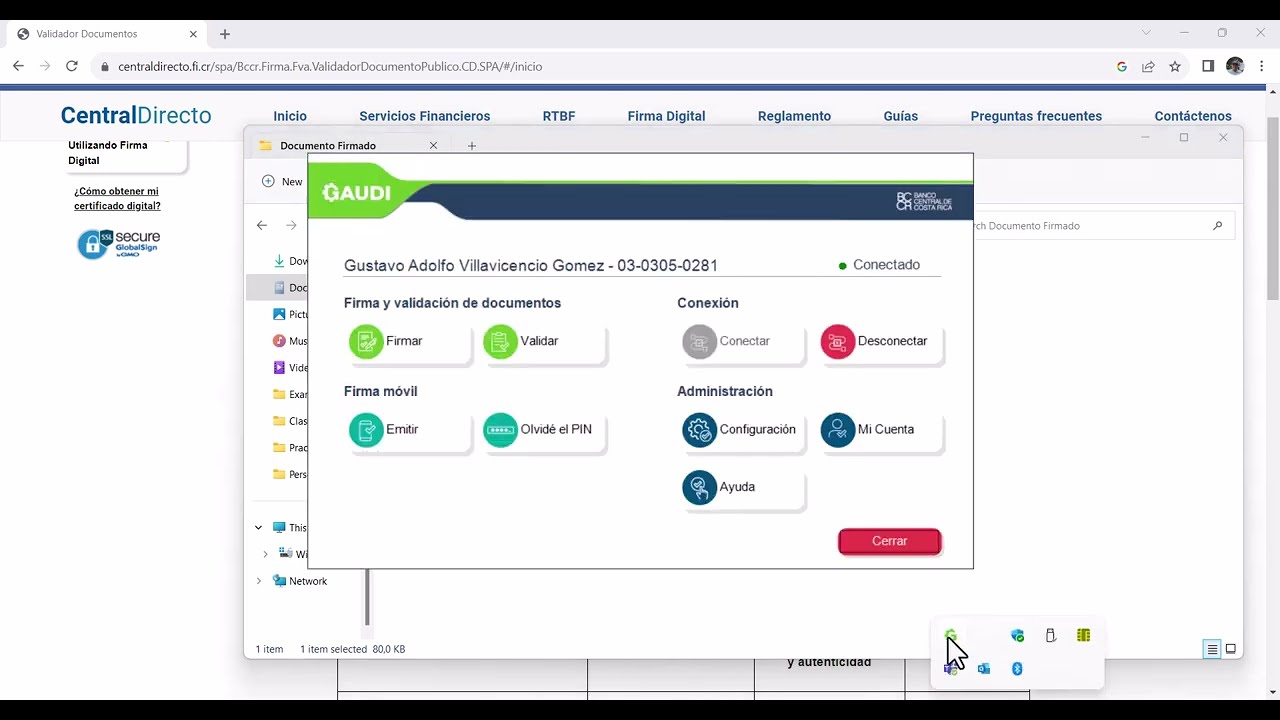Select the Olvidé el PIN option
1280x720 pixels.
543,430
